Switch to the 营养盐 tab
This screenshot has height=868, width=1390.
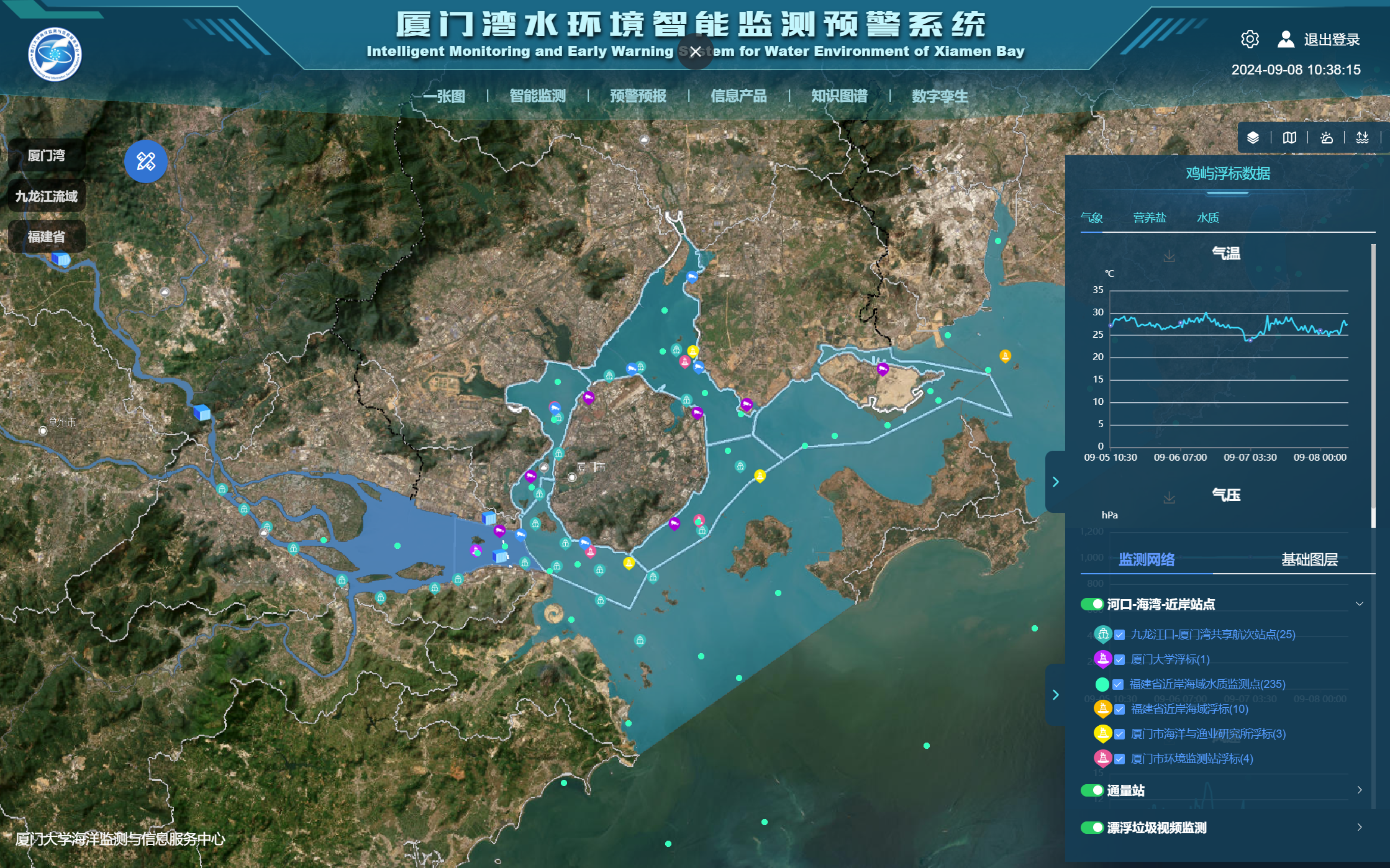coord(1149,218)
